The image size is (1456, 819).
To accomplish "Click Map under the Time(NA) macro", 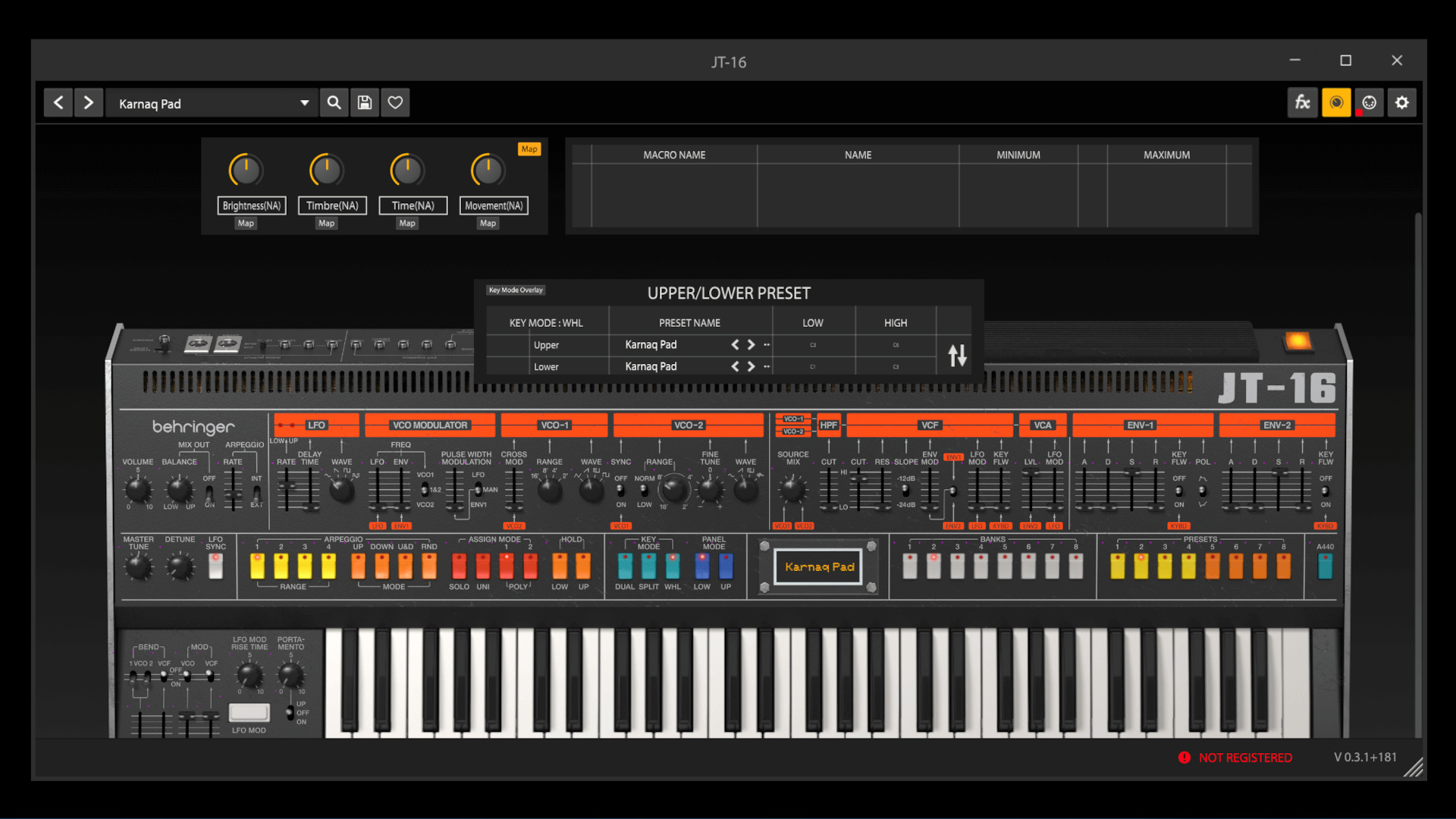I will point(407,223).
